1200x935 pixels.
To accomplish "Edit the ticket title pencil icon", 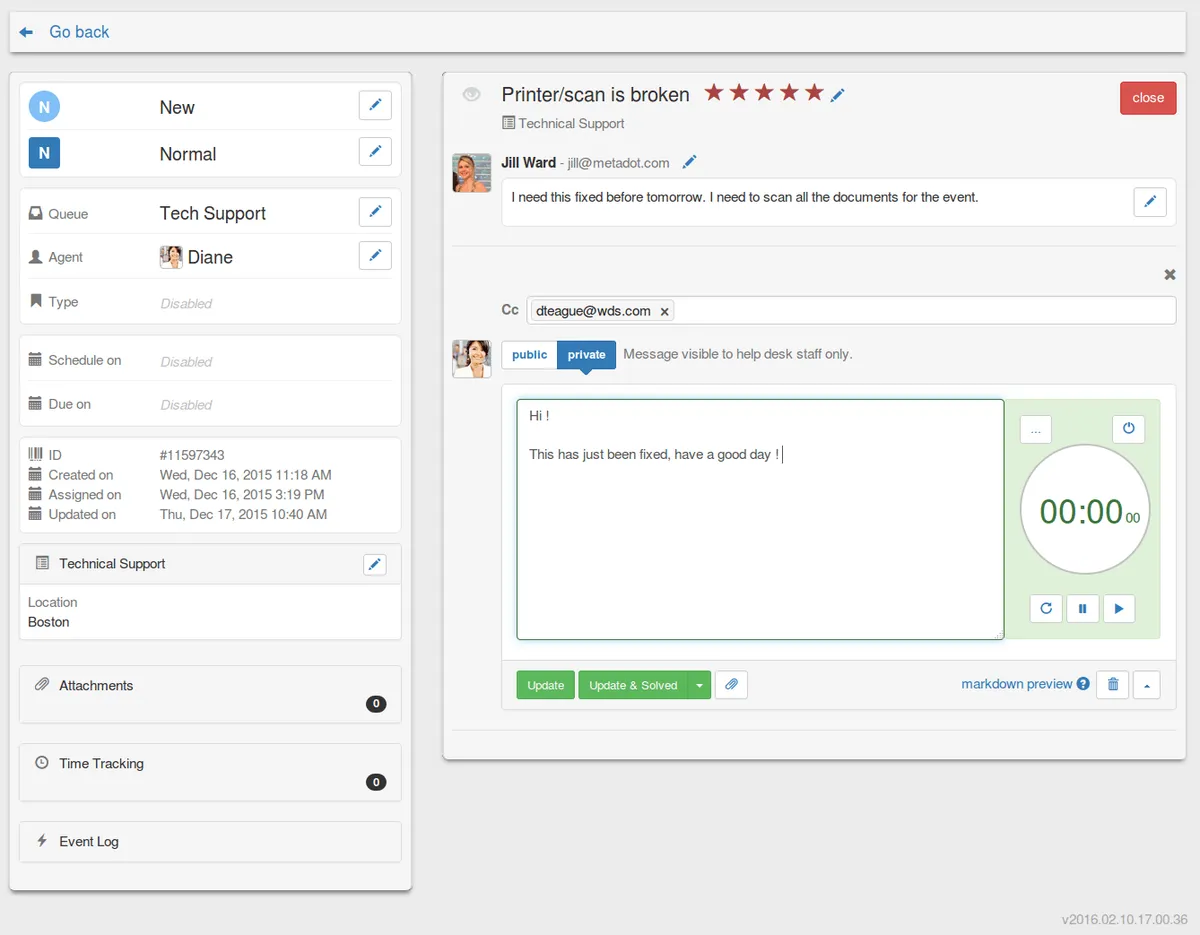I will 838,95.
